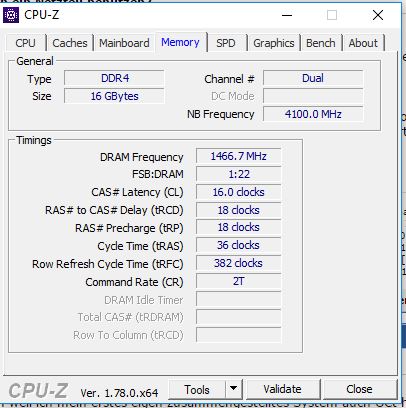Image resolution: width=406 pixels, height=408 pixels.
Task: Click the empty Total CAS# (tRDRAM) field
Action: 239,317
